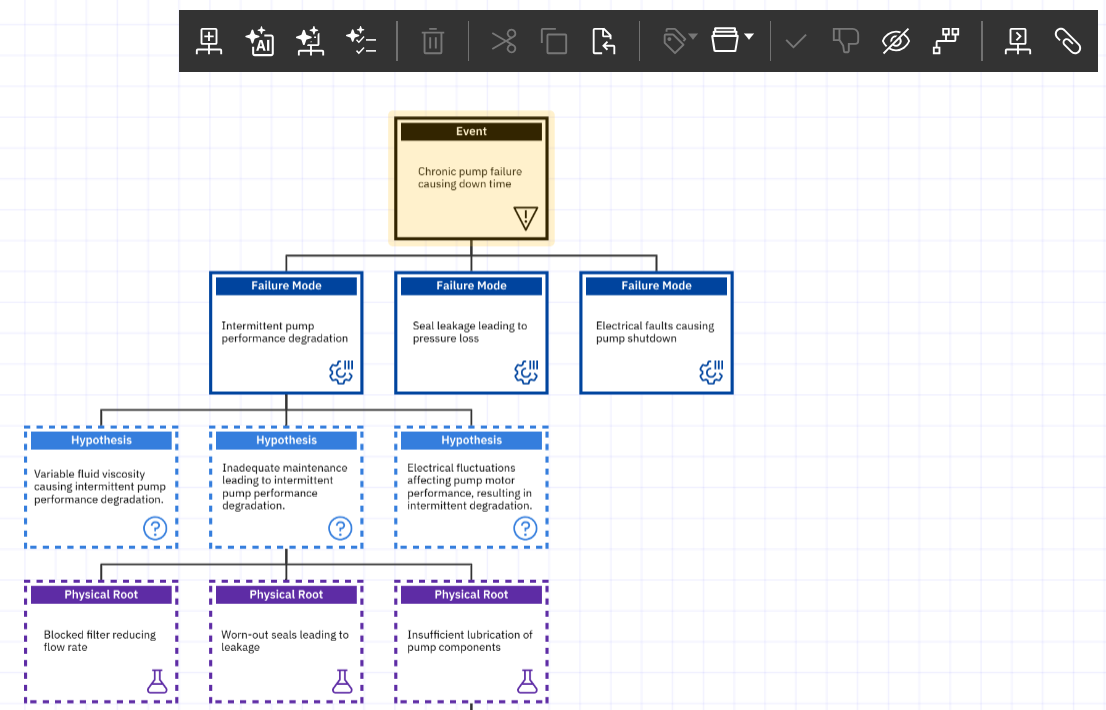Select the attach link icon
This screenshot has height=710, width=1106.
(x=1068, y=41)
